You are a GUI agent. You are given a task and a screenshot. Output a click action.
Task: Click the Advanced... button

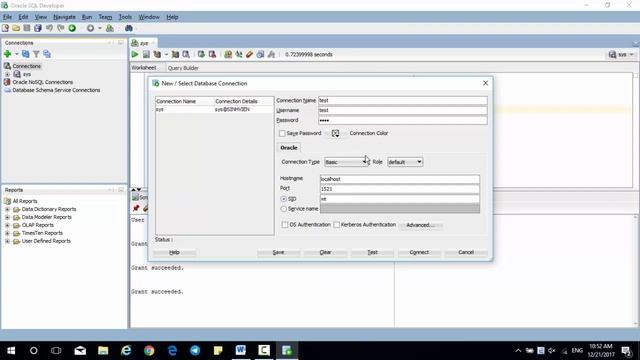[x=420, y=225]
